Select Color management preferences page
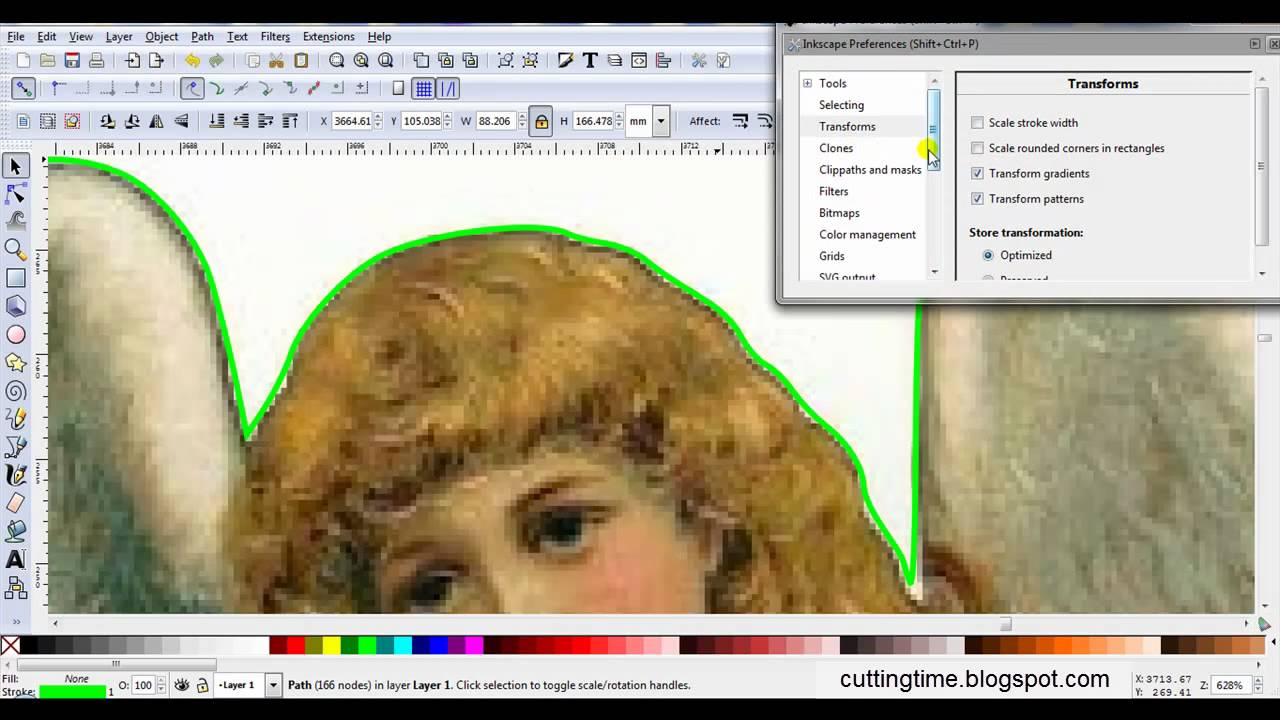The width and height of the screenshot is (1280, 720). point(867,235)
